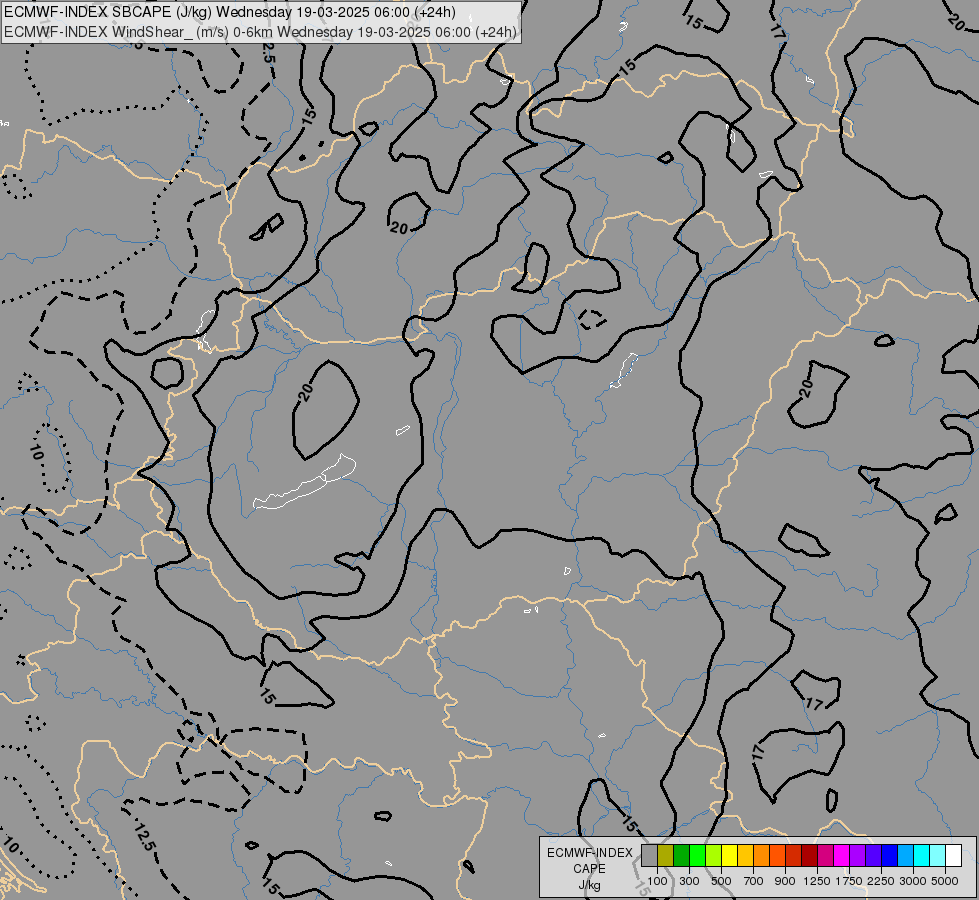This screenshot has height=900, width=979.
Task: Click the '1250' legend value
Action: click(817, 881)
